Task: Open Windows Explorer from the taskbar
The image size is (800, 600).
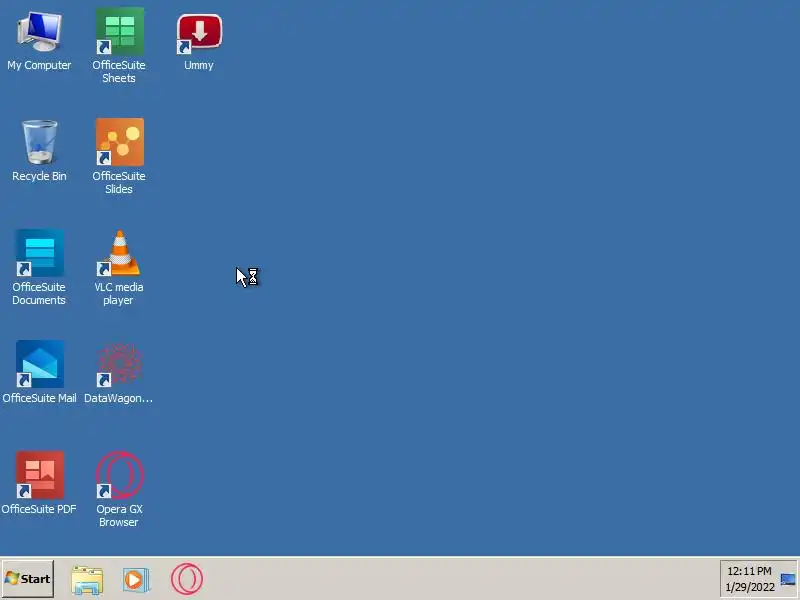Action: click(87, 580)
